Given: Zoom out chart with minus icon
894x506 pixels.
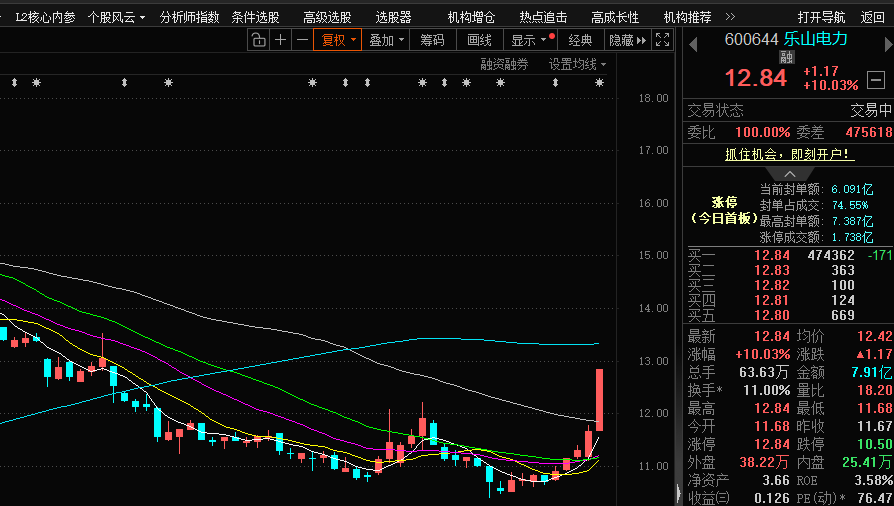Looking at the screenshot, I should pyautogui.click(x=301, y=40).
